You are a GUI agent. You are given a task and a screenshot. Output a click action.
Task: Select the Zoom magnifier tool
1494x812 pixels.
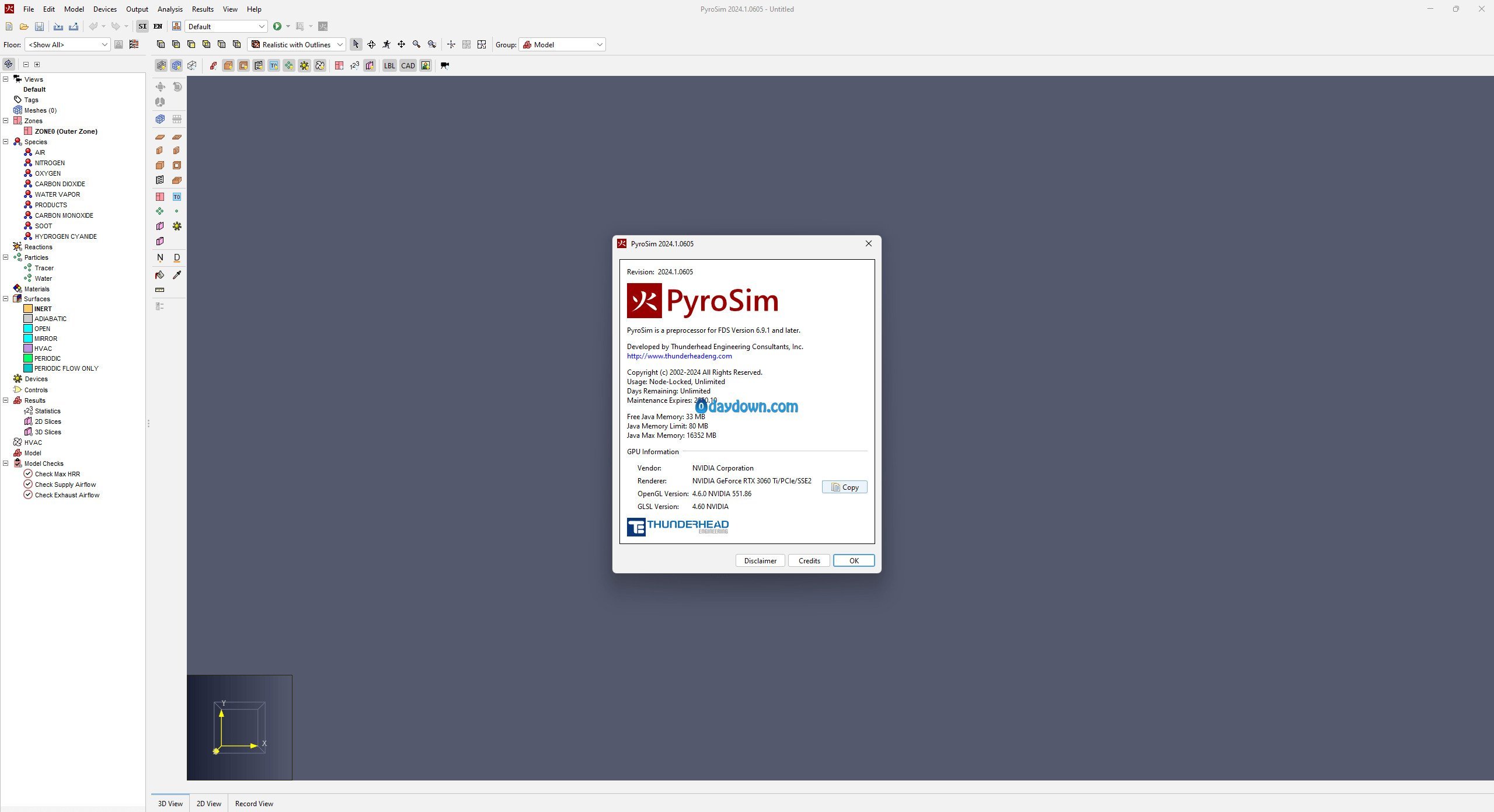416,44
